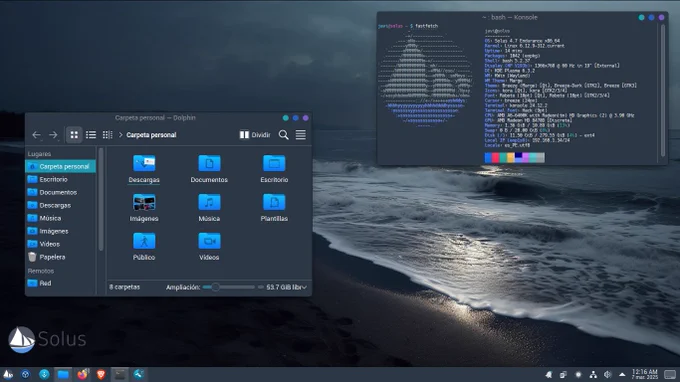
Task: Select the Vídeos folder icon
Action: pyautogui.click(x=209, y=242)
